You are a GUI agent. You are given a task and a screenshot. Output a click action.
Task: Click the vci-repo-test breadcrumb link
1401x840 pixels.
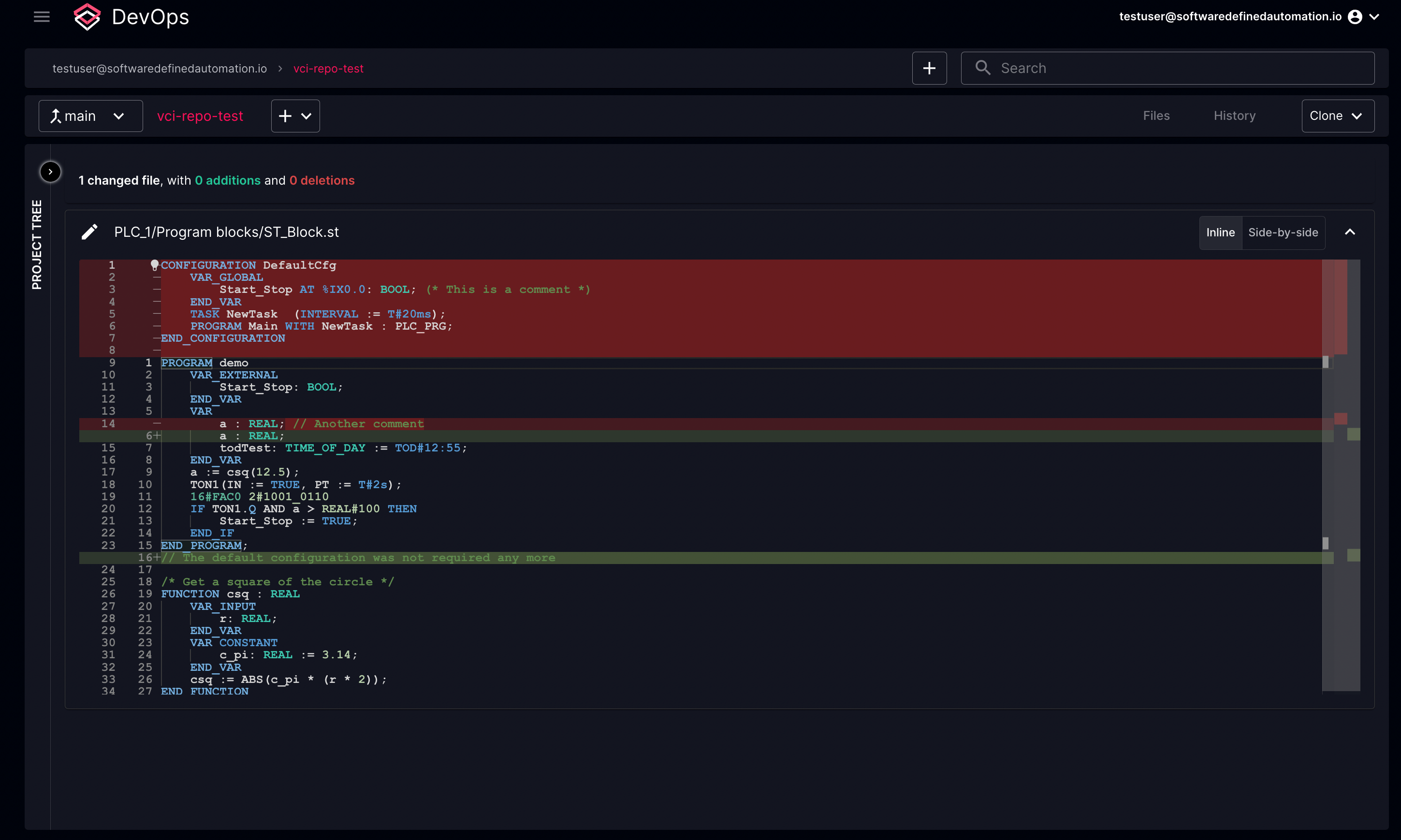328,69
